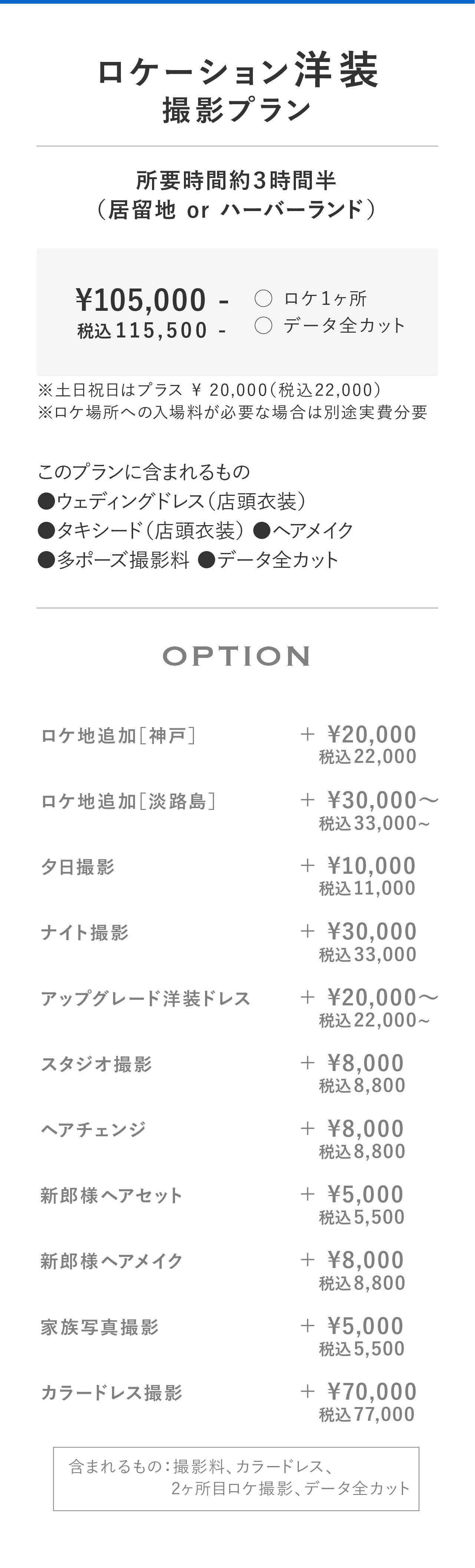This screenshot has width=475, height=1568.
Task: Click the plus icon for カラードレス撮影
Action: [307, 1391]
